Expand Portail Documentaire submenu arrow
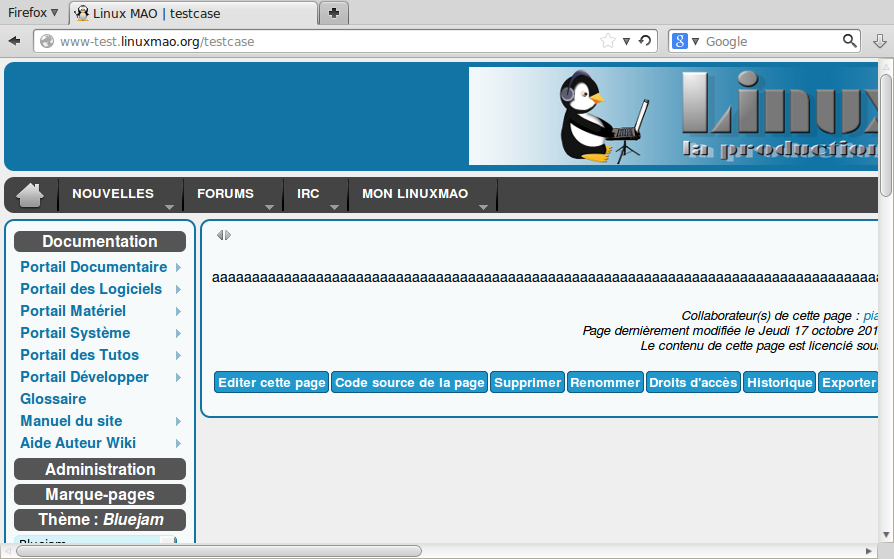Image resolution: width=894 pixels, height=559 pixels. 178,268
